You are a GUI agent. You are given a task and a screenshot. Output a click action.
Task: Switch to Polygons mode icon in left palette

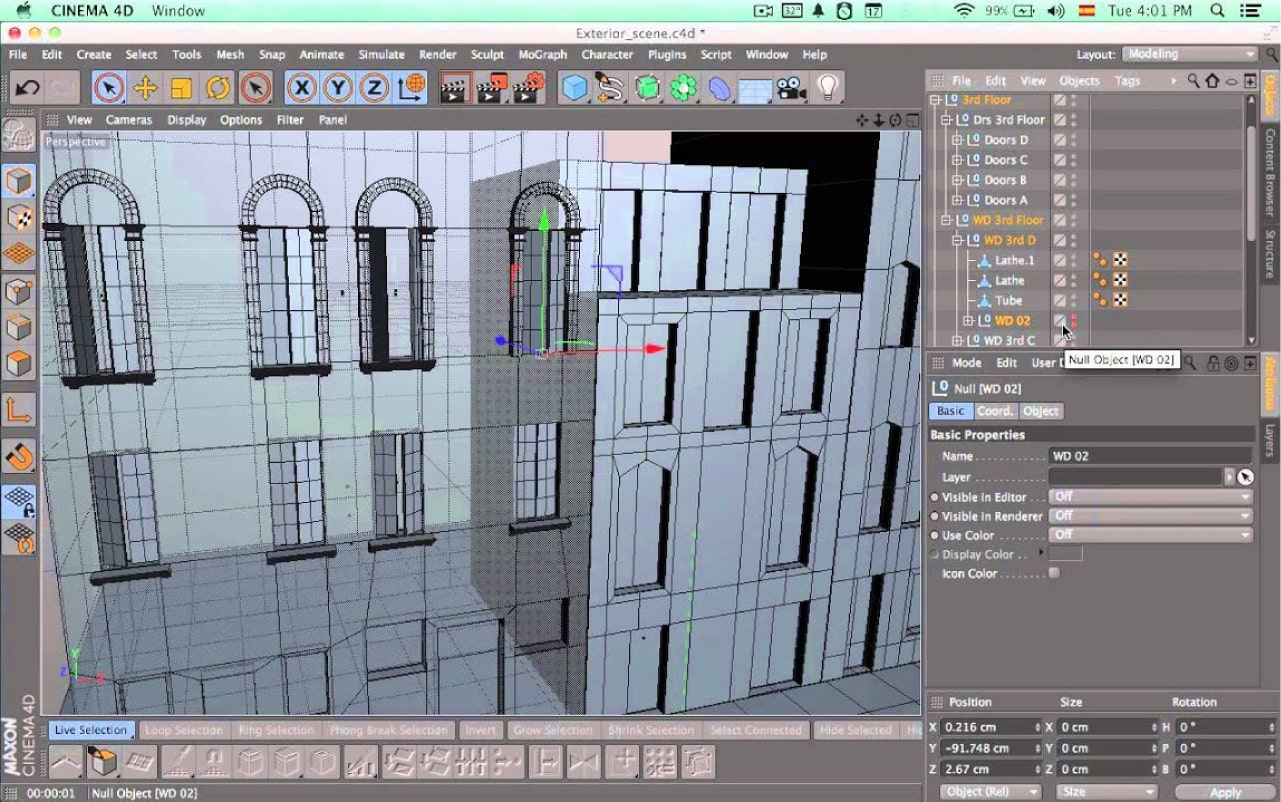click(19, 363)
